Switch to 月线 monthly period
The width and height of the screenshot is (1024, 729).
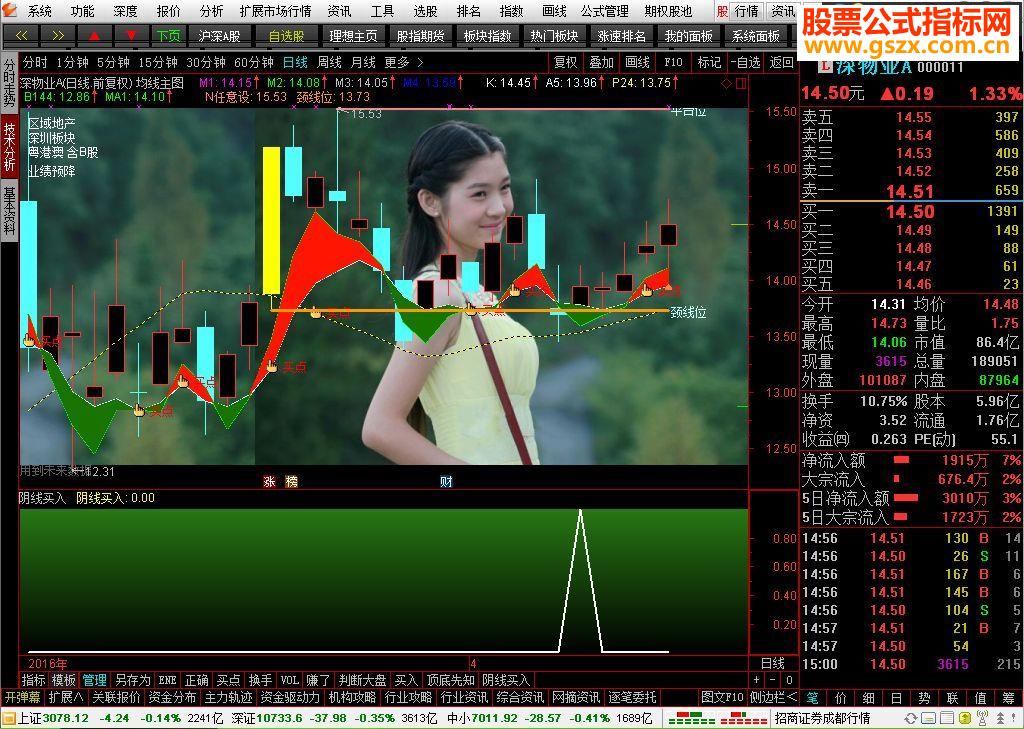363,62
